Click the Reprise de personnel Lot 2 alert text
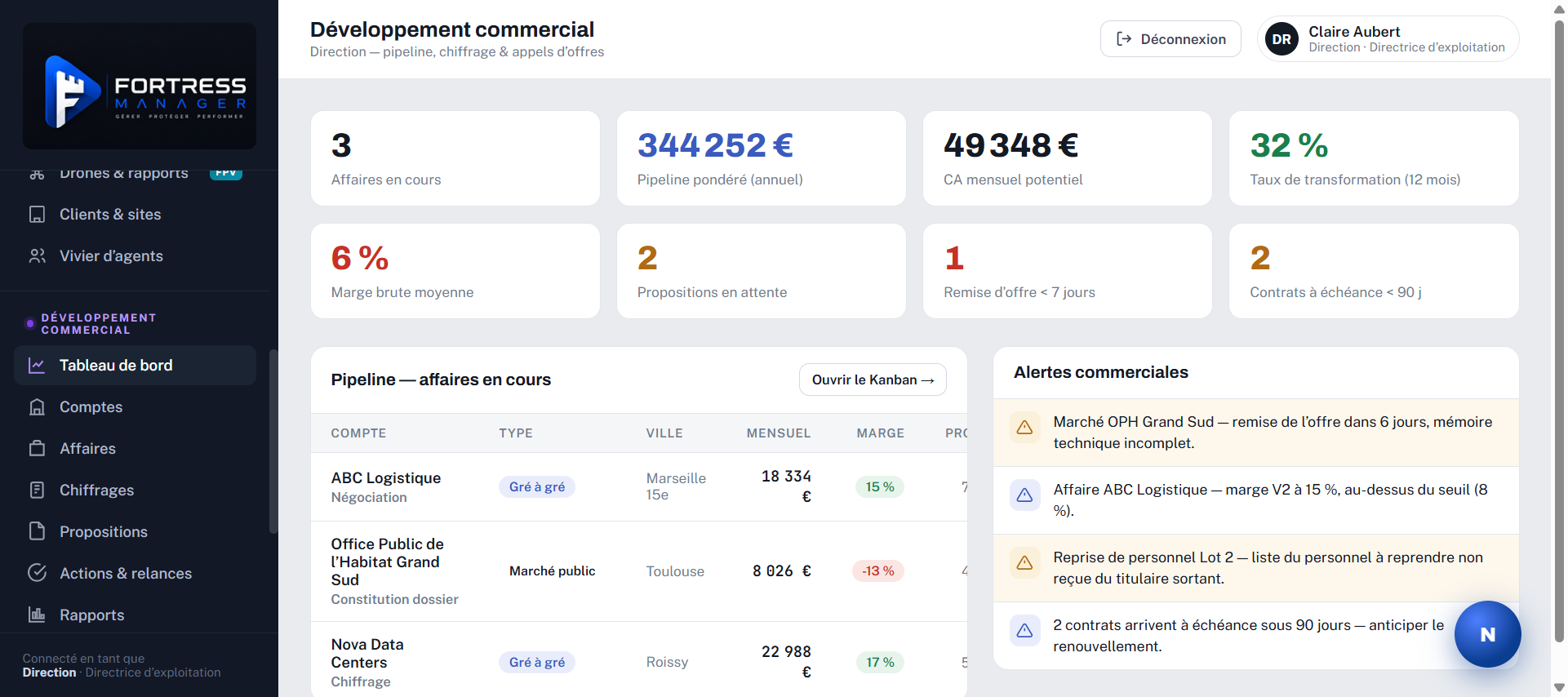Viewport: 1568px width, 697px height. pyautogui.click(x=1268, y=568)
